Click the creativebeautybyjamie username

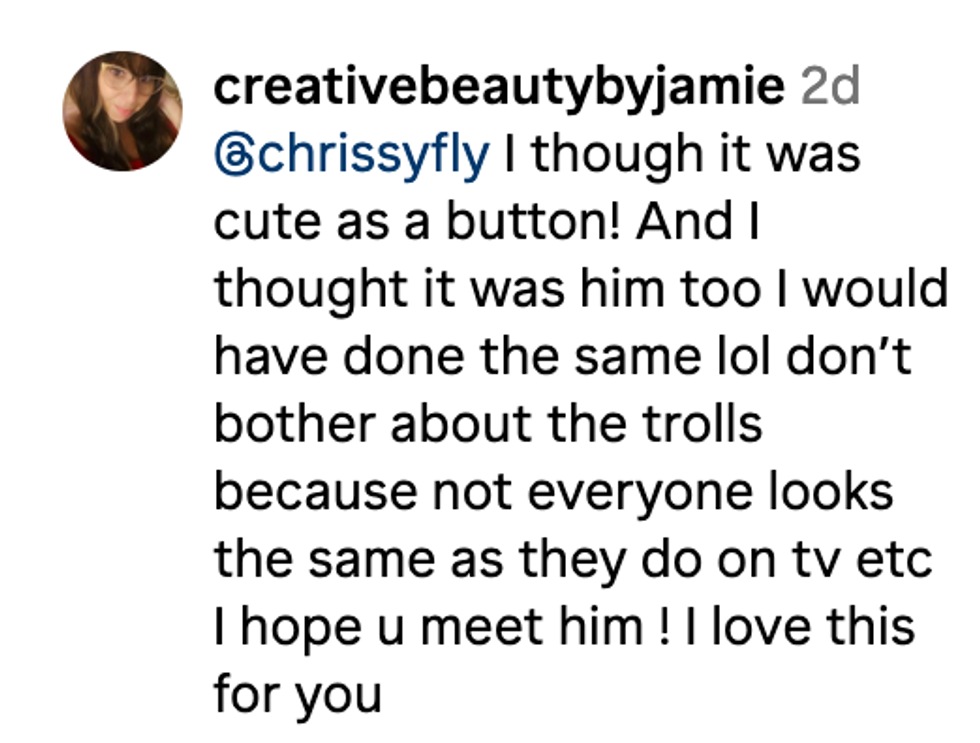pyautogui.click(x=499, y=88)
